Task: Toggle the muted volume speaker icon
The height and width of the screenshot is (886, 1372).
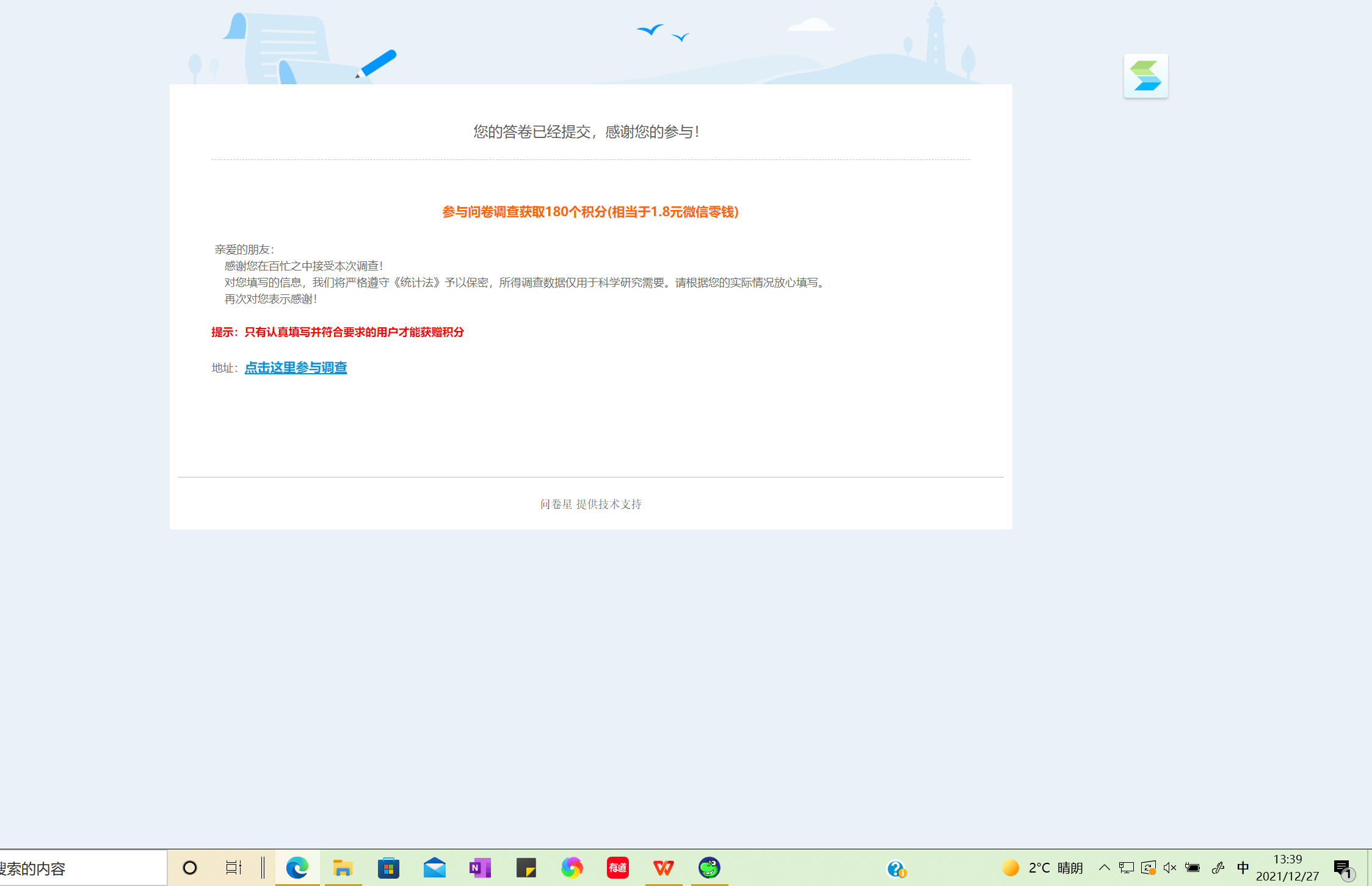Action: coord(1170,868)
